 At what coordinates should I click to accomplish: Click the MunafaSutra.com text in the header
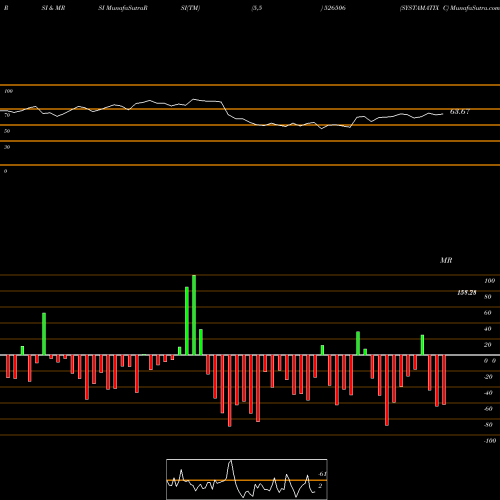tap(475, 8)
